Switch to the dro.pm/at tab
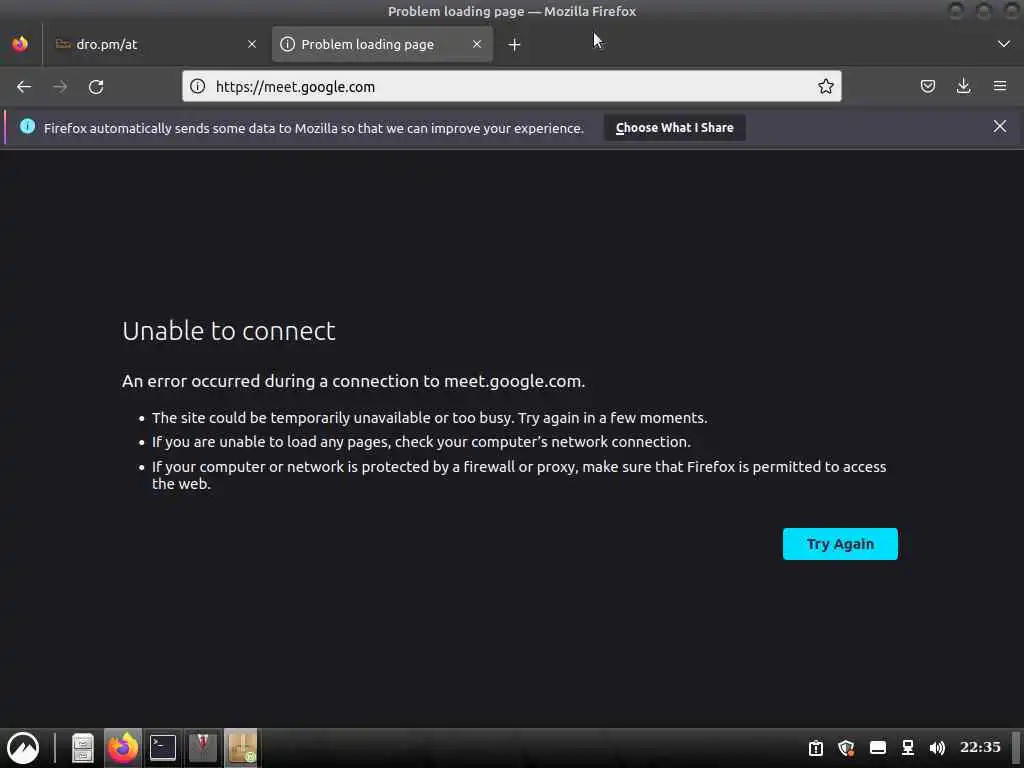Screen dimensions: 1024x768 coord(154,44)
